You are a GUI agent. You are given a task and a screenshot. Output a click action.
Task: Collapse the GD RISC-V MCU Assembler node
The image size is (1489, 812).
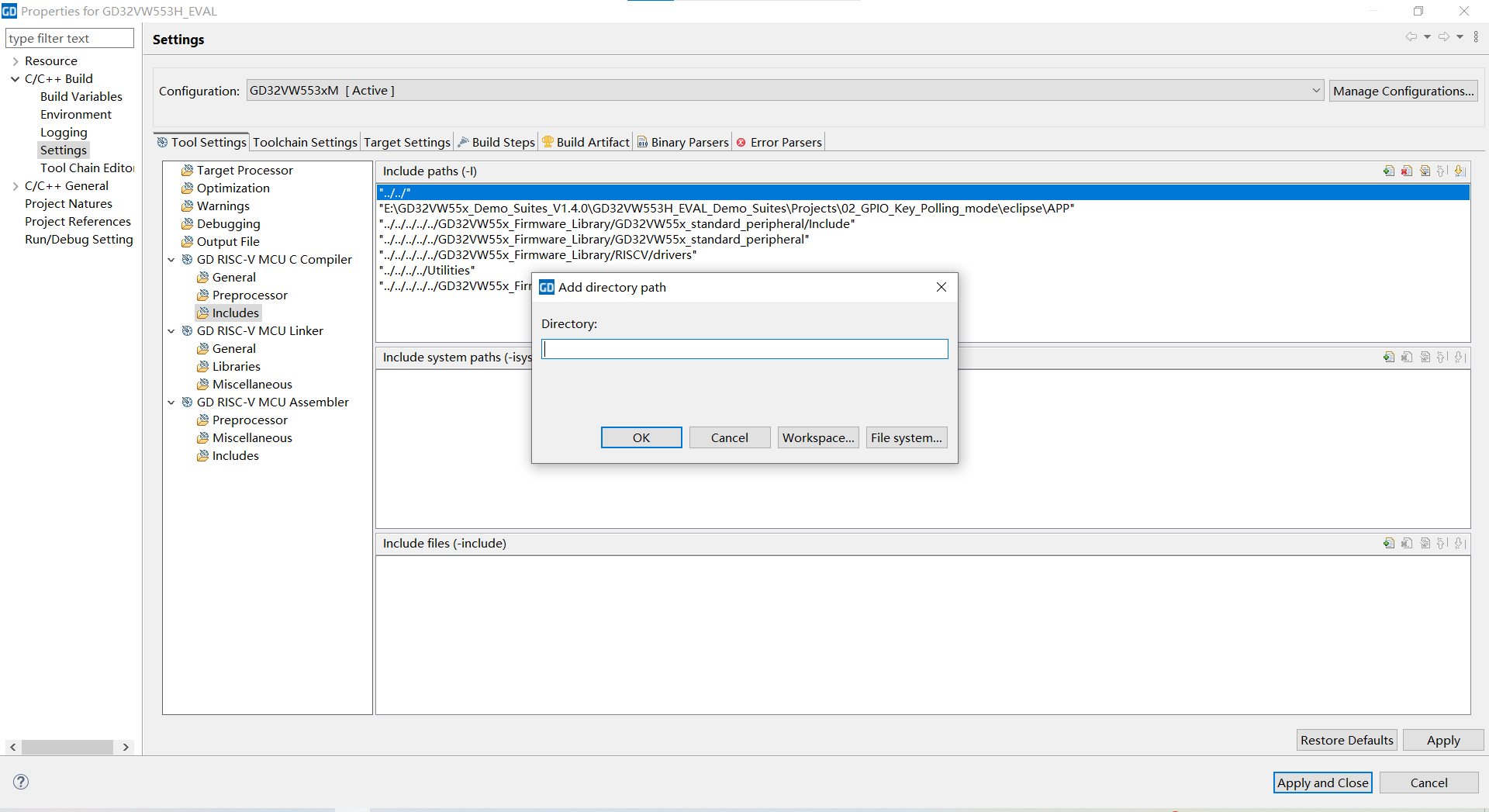tap(171, 403)
